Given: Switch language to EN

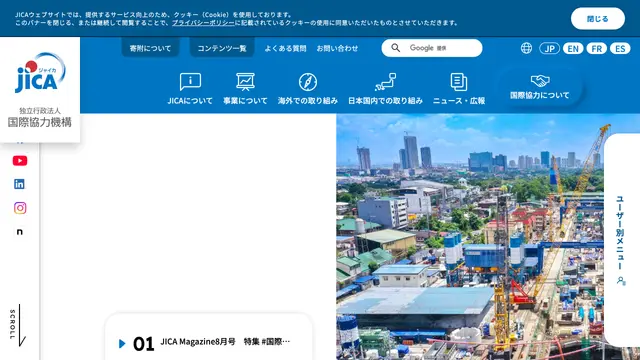Looking at the screenshot, I should coord(573,49).
